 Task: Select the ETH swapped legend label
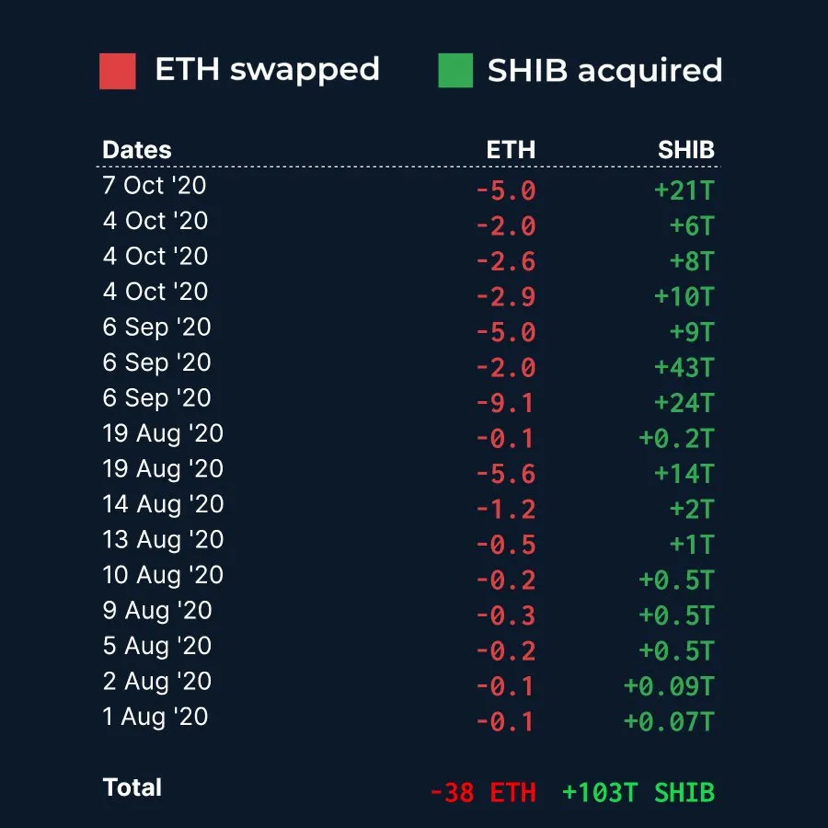tap(267, 70)
